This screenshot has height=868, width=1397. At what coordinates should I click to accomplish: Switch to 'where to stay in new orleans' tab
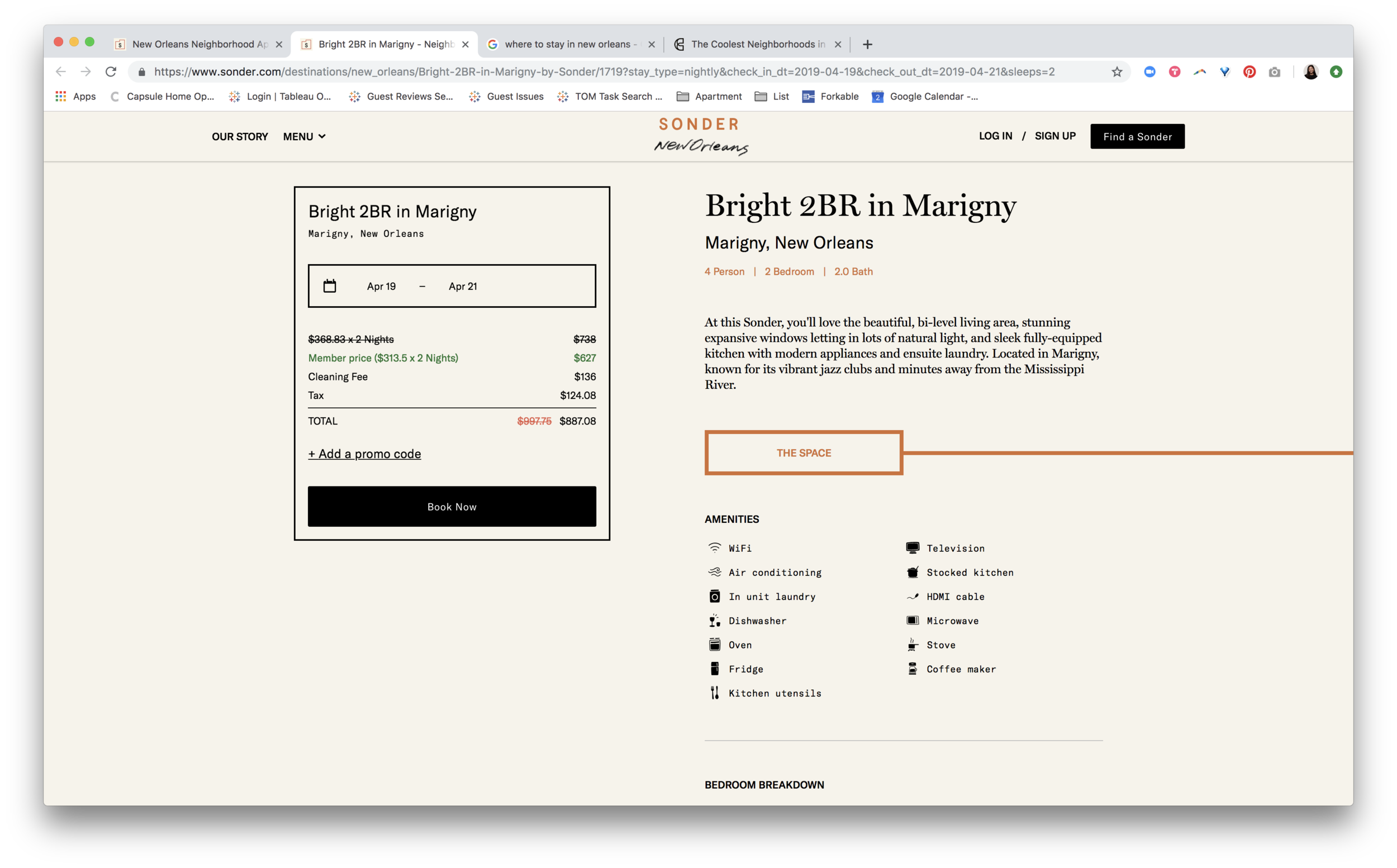pos(570,44)
